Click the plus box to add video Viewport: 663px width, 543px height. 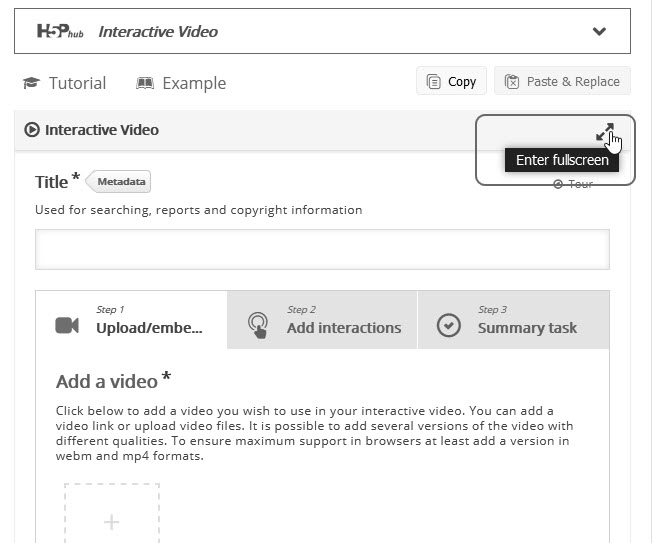(x=112, y=513)
